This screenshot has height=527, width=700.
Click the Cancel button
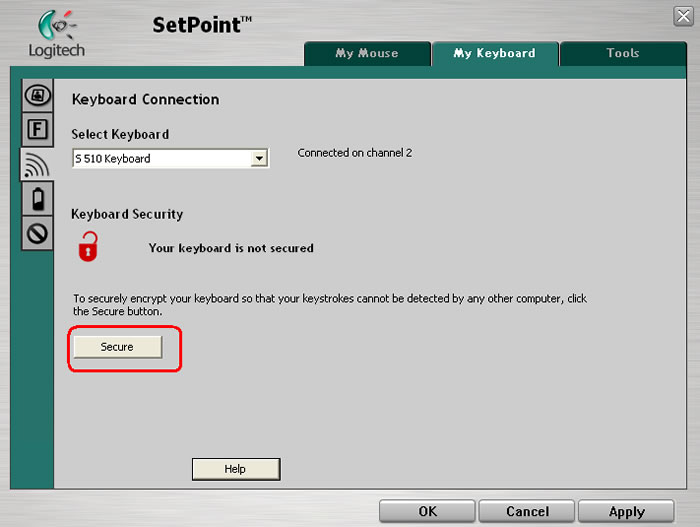point(527,511)
